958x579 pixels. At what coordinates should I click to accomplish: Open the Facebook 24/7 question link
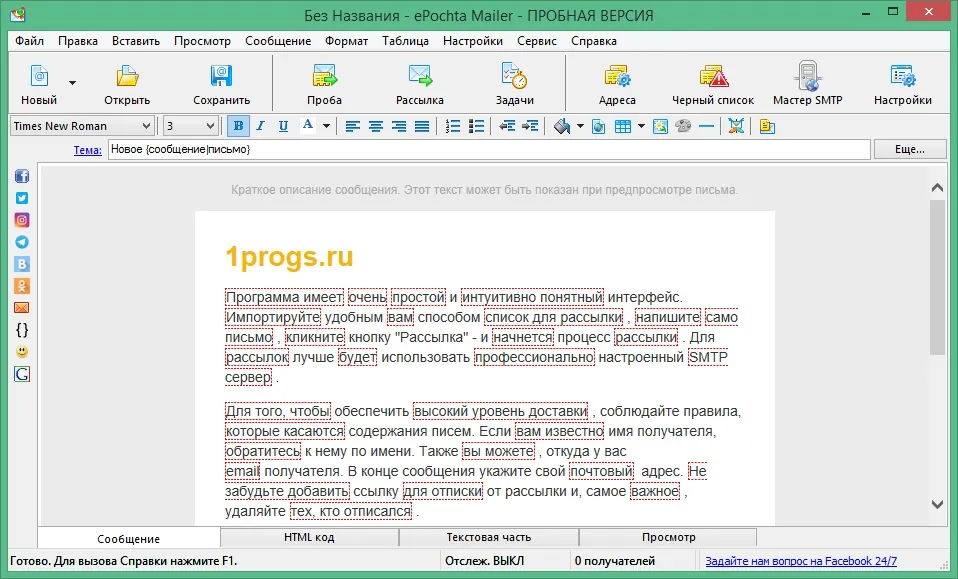pos(801,561)
